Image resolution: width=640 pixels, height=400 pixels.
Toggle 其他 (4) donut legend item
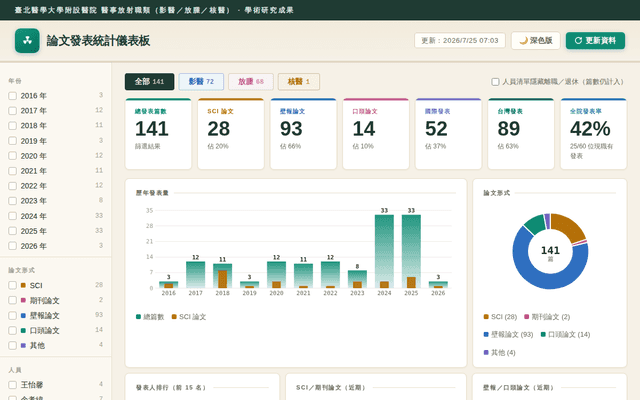pyautogui.click(x=499, y=353)
